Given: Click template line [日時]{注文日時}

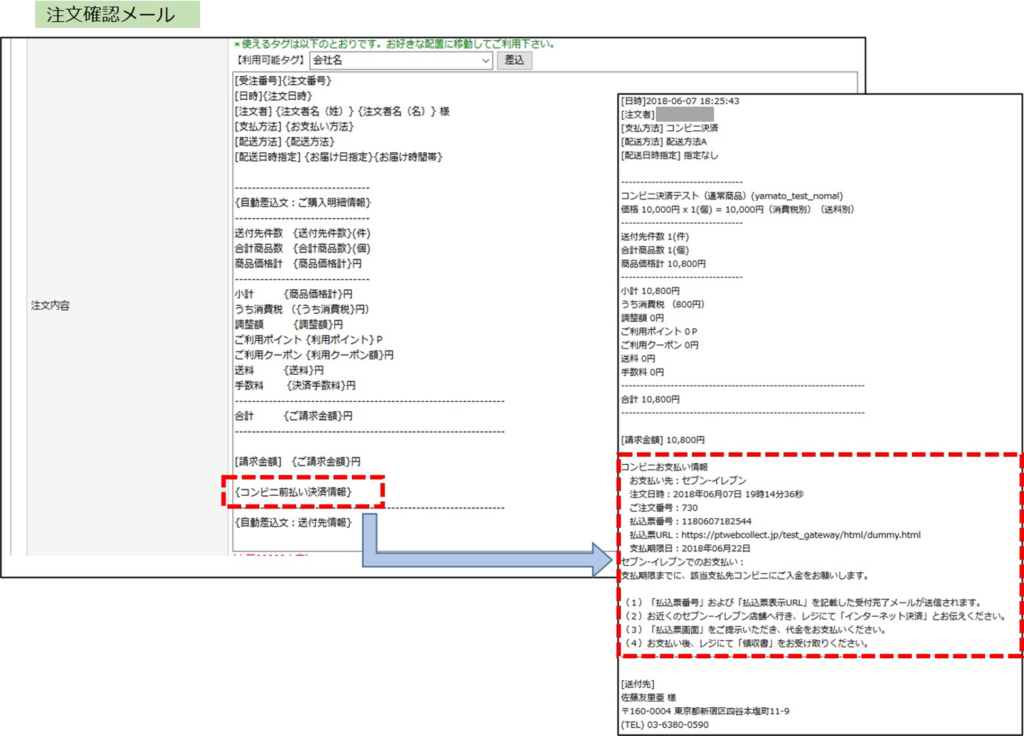Looking at the screenshot, I should tap(273, 96).
